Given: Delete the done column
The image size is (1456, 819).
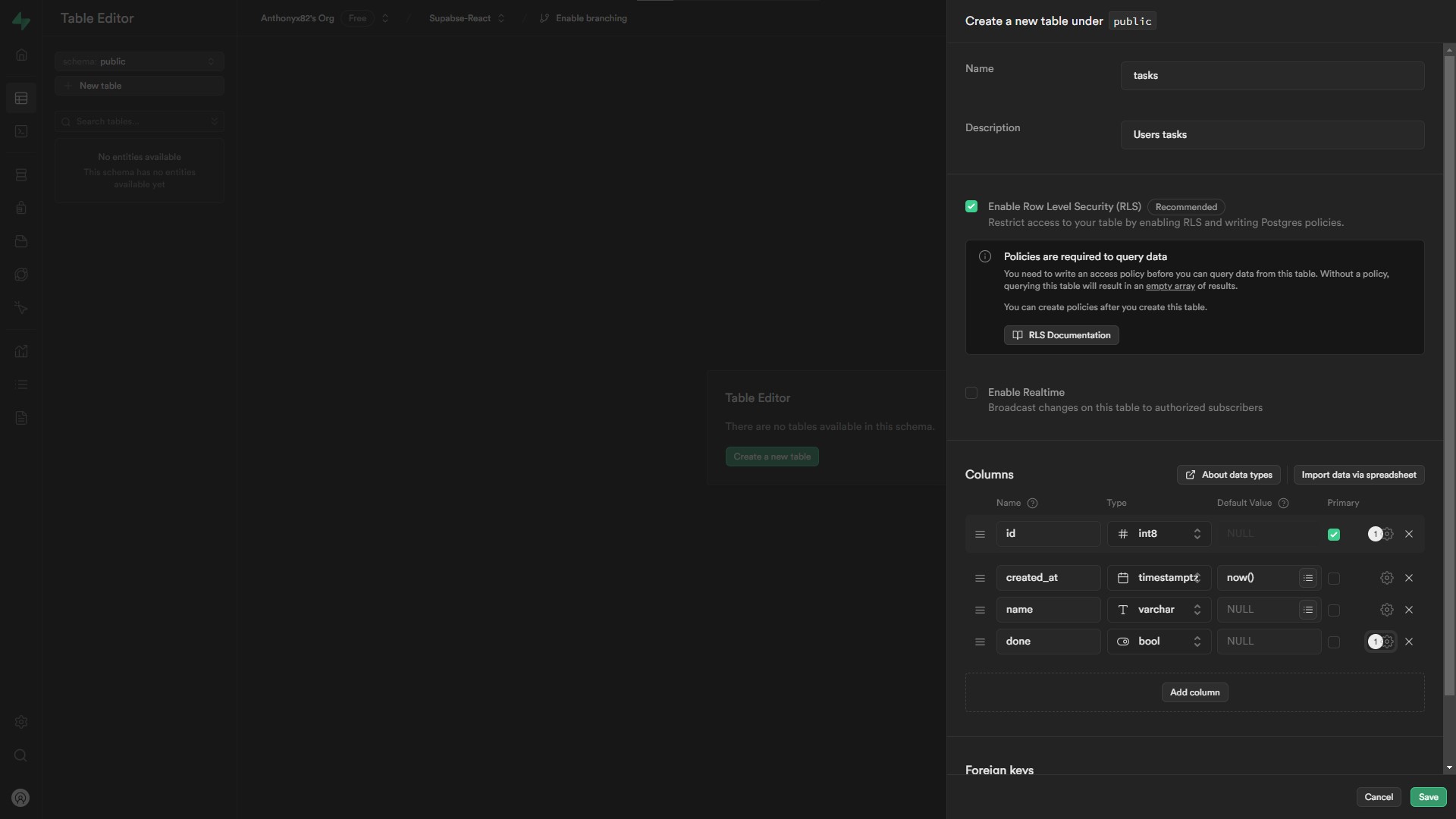Looking at the screenshot, I should click(x=1409, y=642).
